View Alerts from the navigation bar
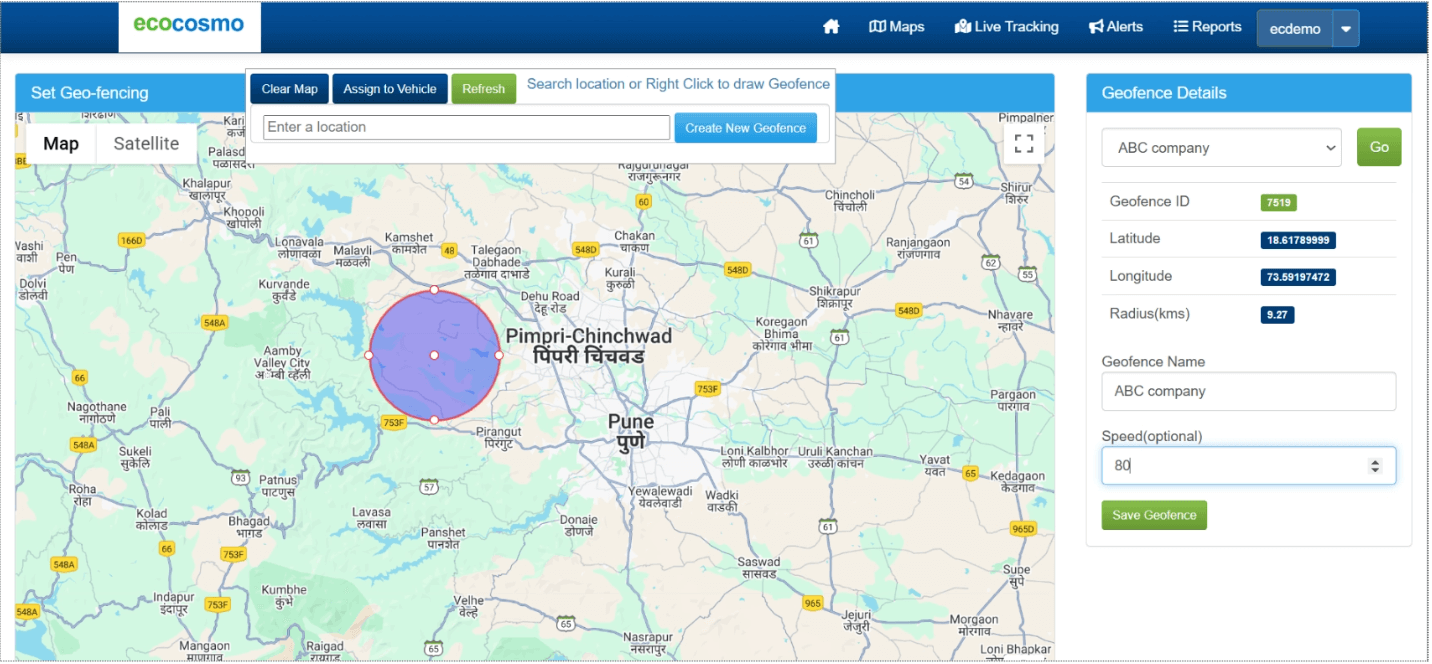Screen dimensions: 1432x664 (1115, 27)
